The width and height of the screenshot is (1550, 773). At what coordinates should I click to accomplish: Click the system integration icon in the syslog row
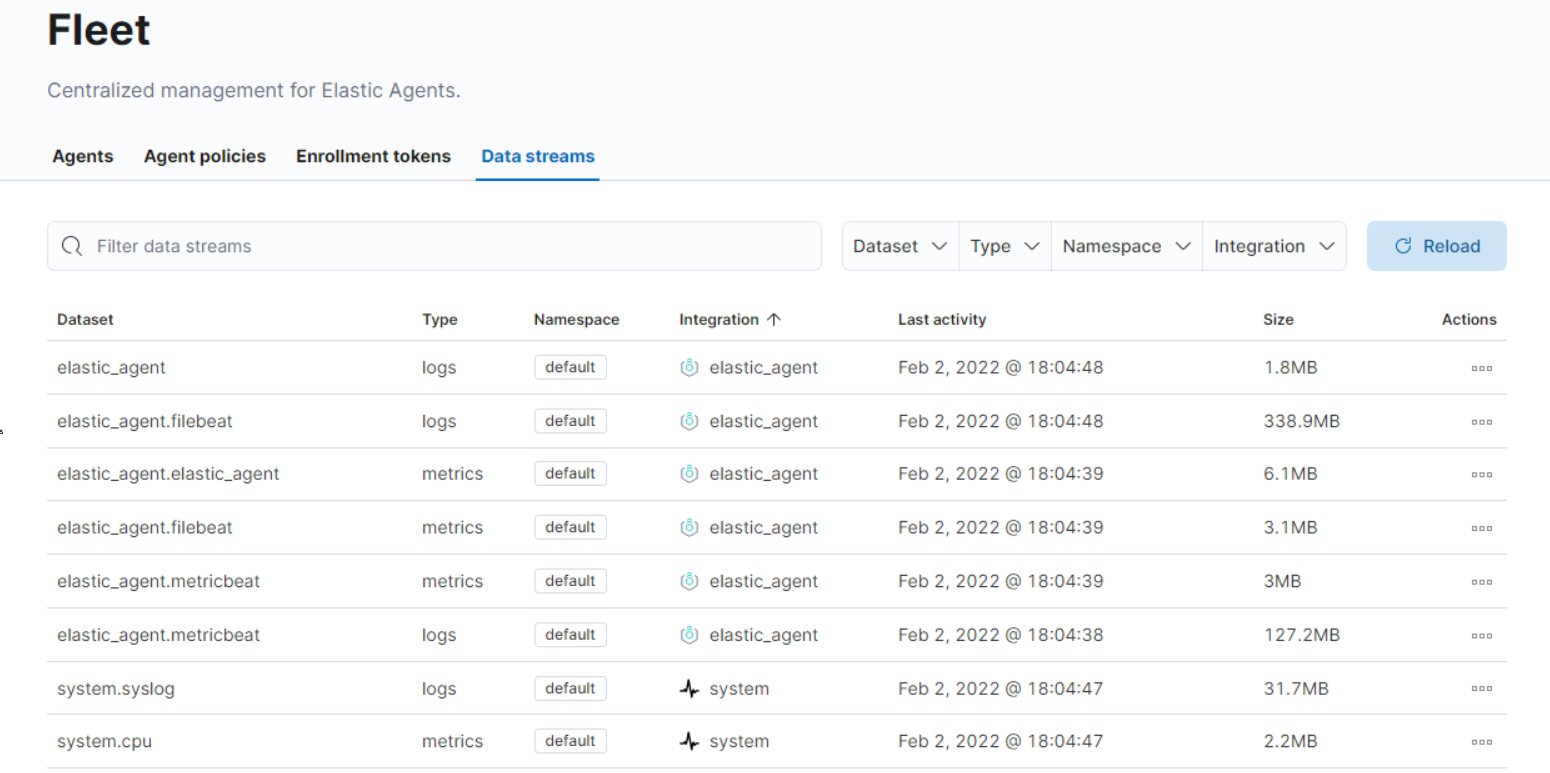(x=689, y=688)
